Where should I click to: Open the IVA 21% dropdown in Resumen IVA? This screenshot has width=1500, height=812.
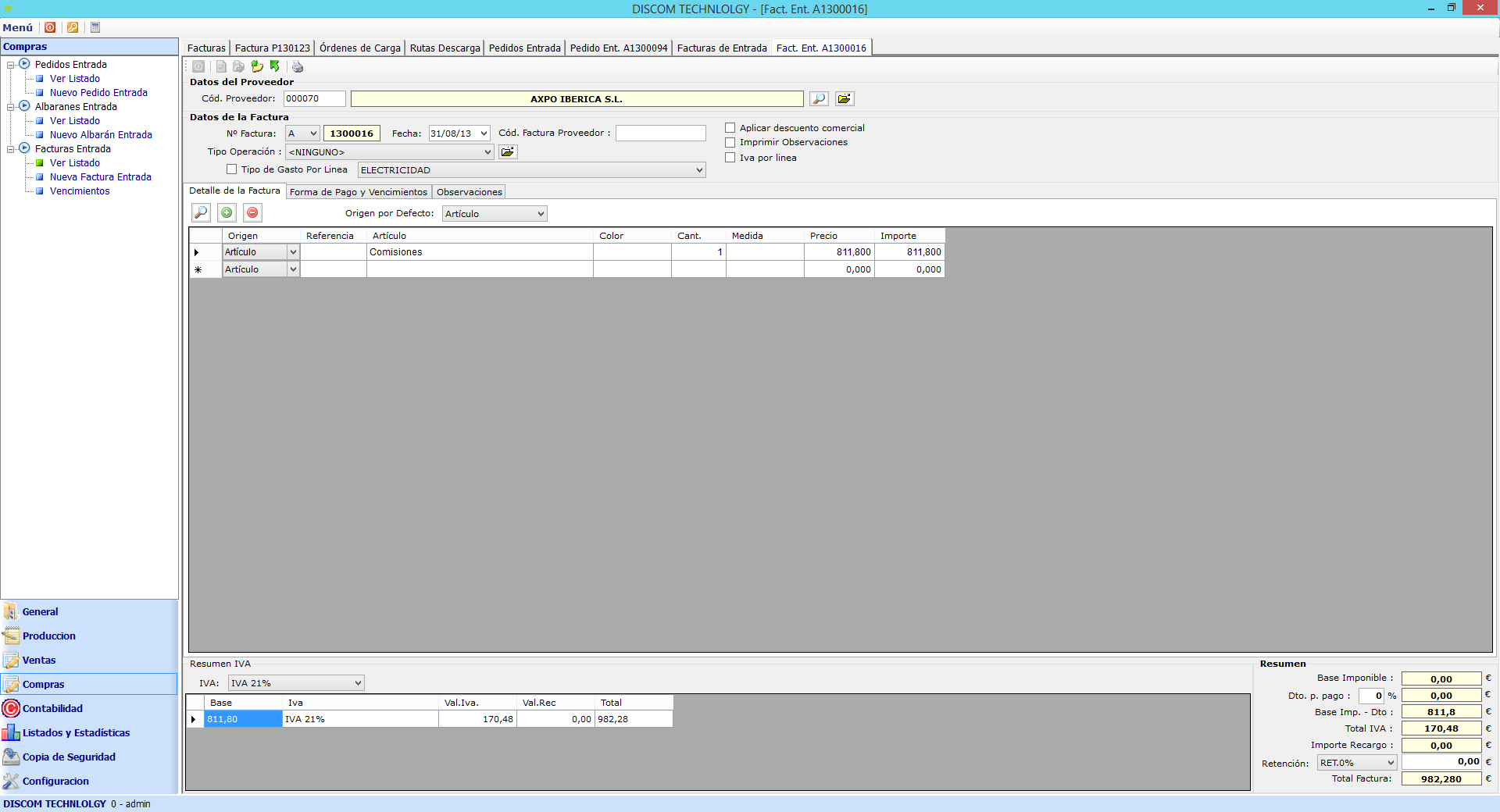[x=358, y=683]
